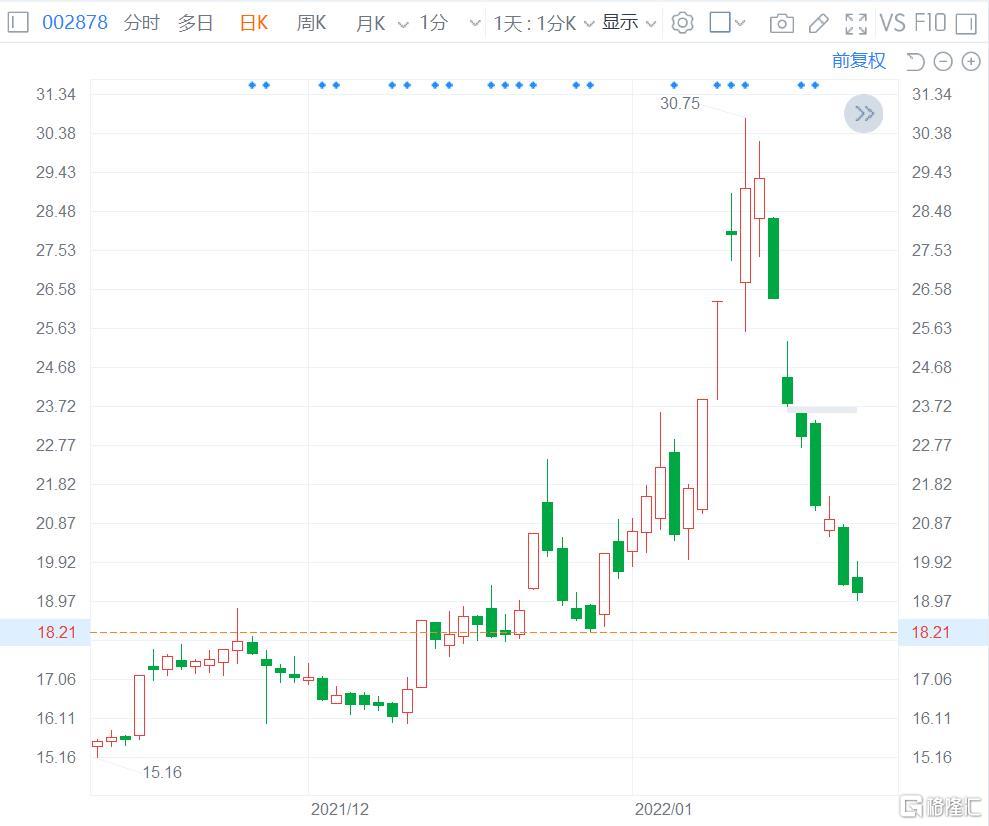Viewport: 989px width, 826px height.
Task: Click the 2021/12 date axis label
Action: pos(340,809)
